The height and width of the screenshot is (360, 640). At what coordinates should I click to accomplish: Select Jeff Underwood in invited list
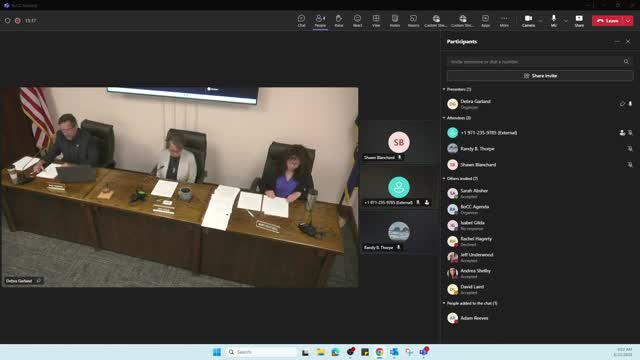(540, 257)
